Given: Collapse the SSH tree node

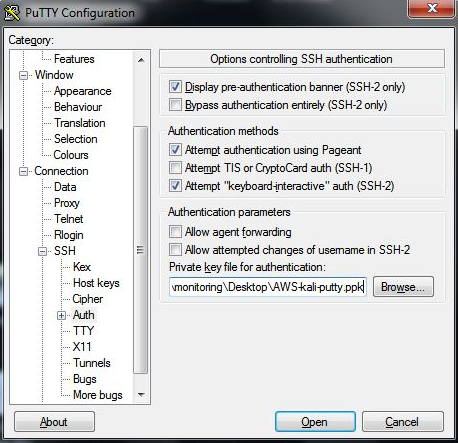Looking at the screenshot, I should click(42, 251).
